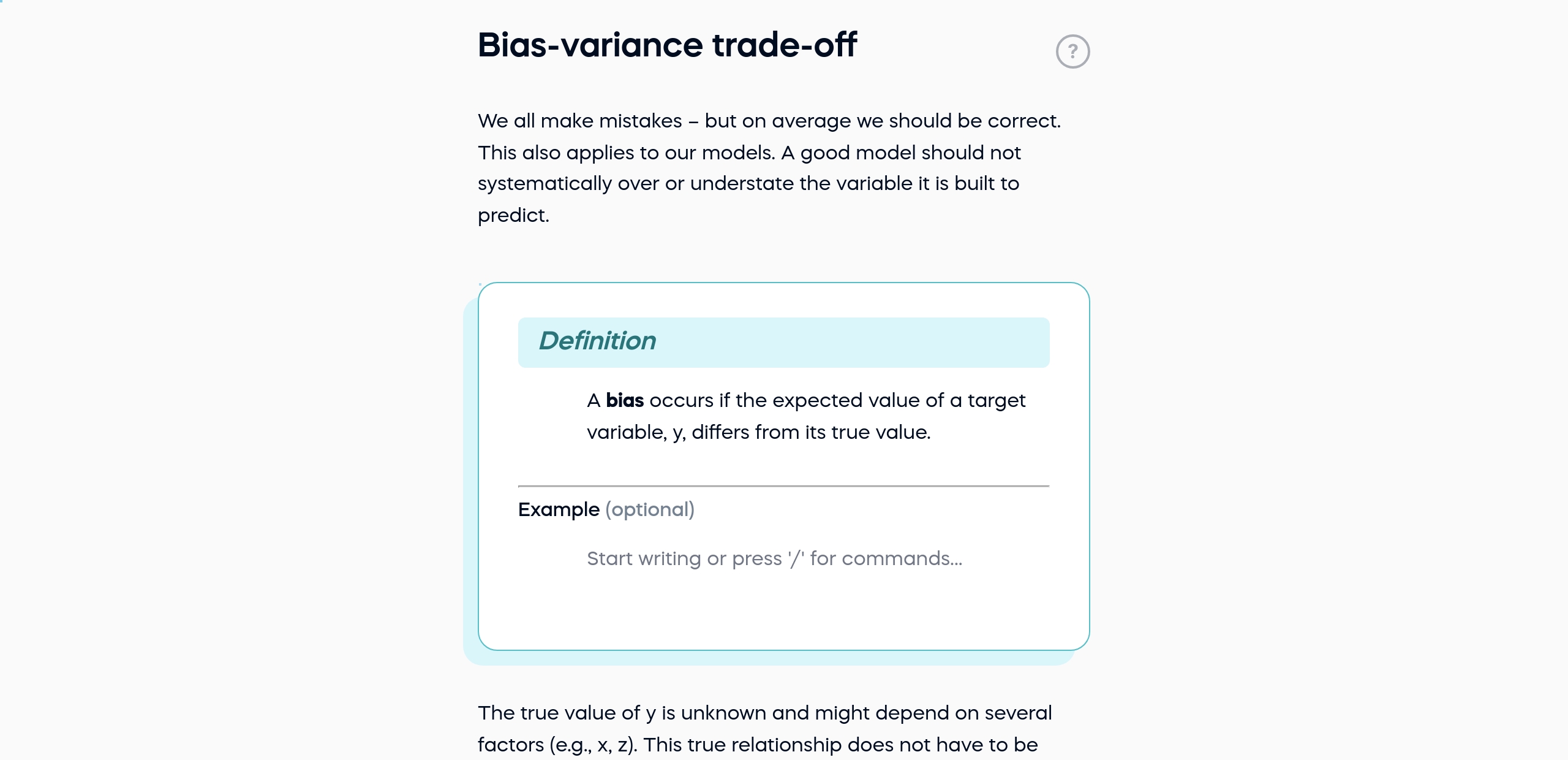Click the divider line above Example section
The height and width of the screenshot is (760, 1568).
pyautogui.click(x=783, y=486)
